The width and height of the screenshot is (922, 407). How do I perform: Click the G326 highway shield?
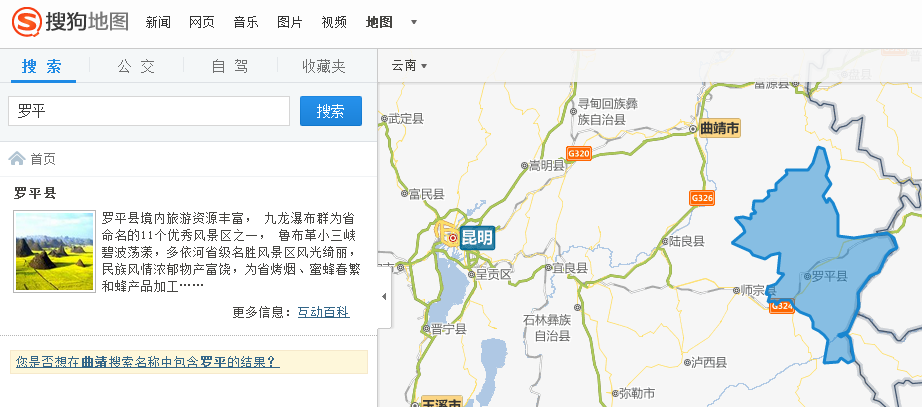(702, 198)
